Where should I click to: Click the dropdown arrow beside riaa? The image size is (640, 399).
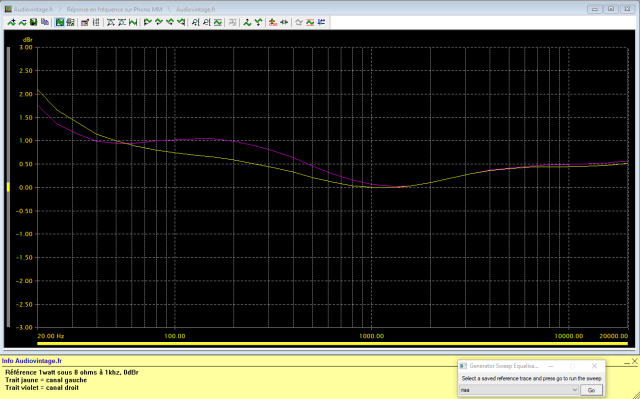(574, 390)
